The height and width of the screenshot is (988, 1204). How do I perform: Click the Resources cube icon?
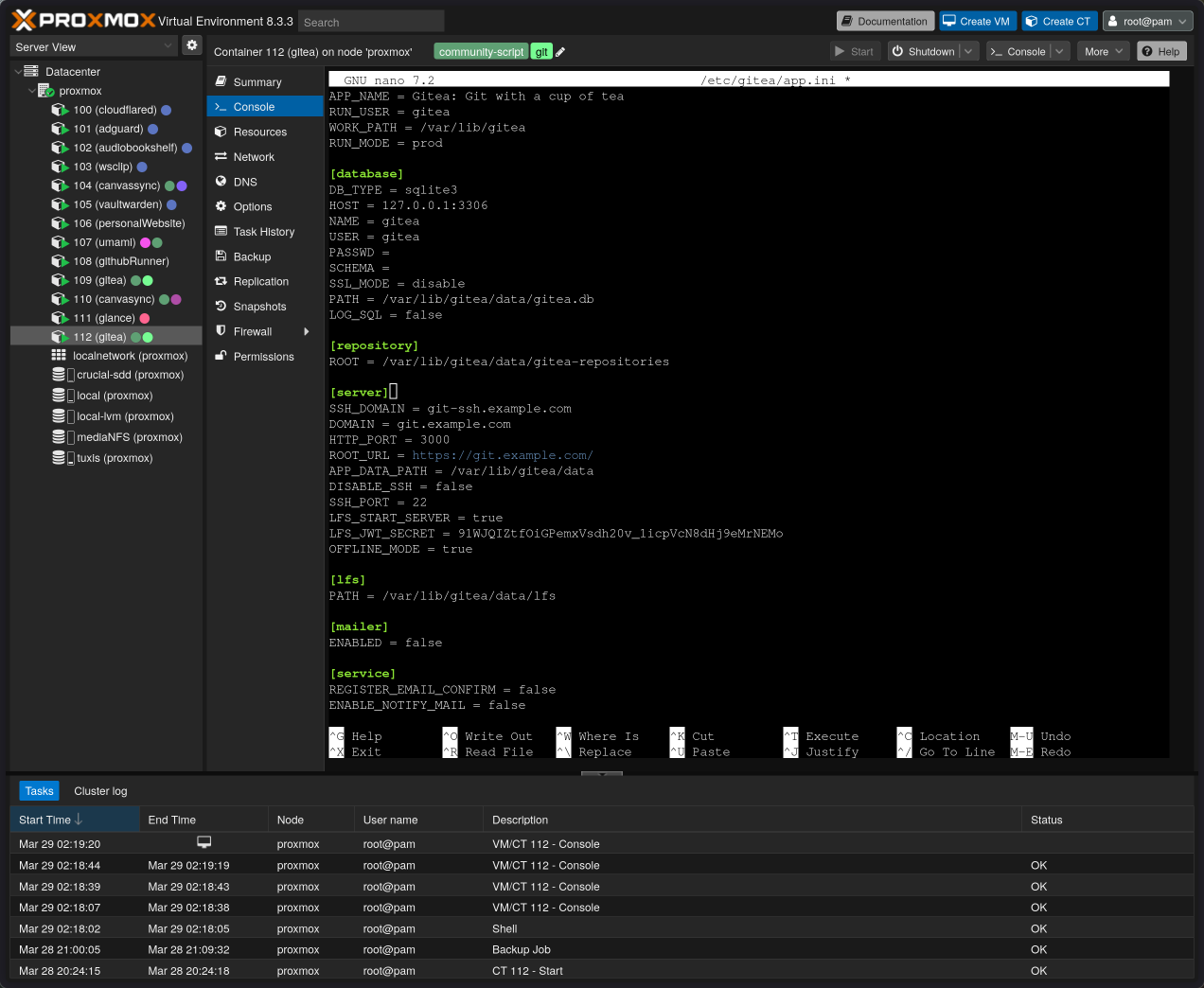221,132
